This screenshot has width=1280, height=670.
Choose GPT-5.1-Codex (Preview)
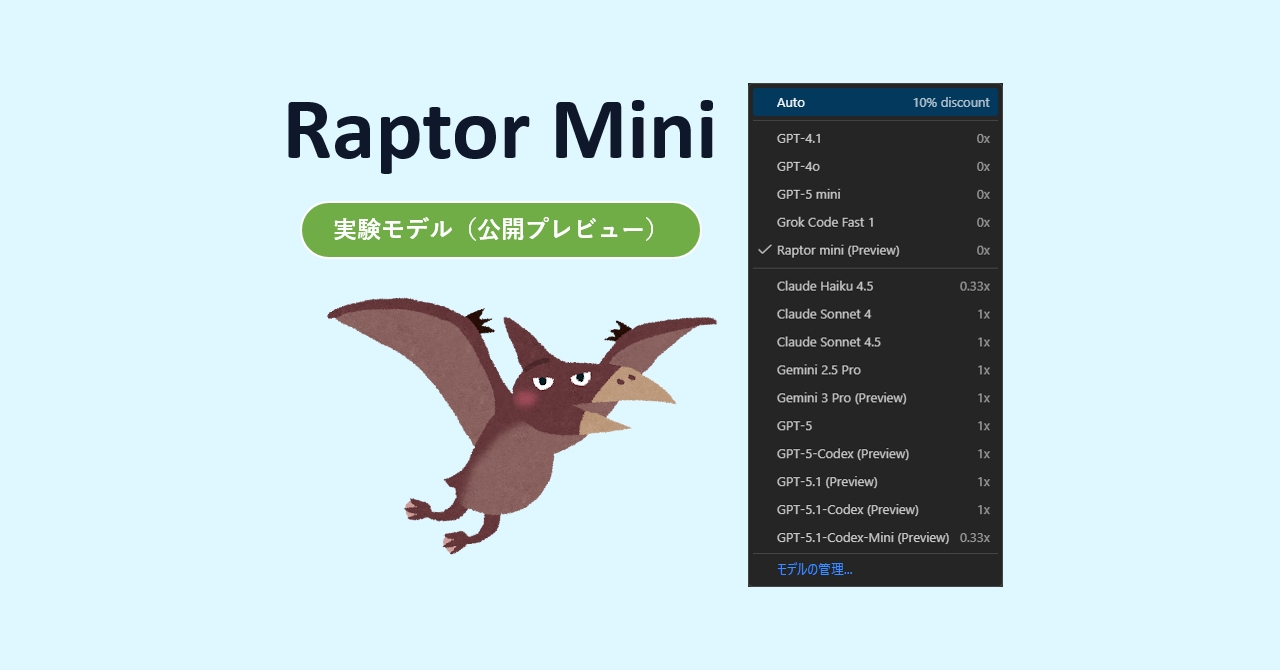click(848, 509)
